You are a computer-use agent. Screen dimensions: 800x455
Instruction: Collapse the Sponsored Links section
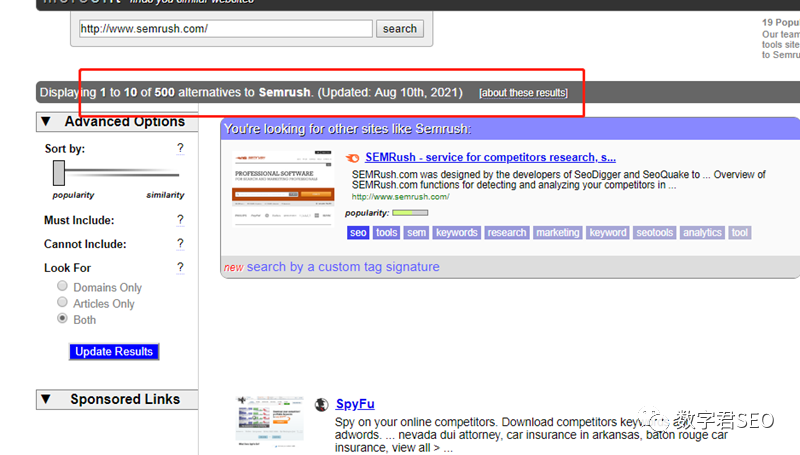coord(46,399)
